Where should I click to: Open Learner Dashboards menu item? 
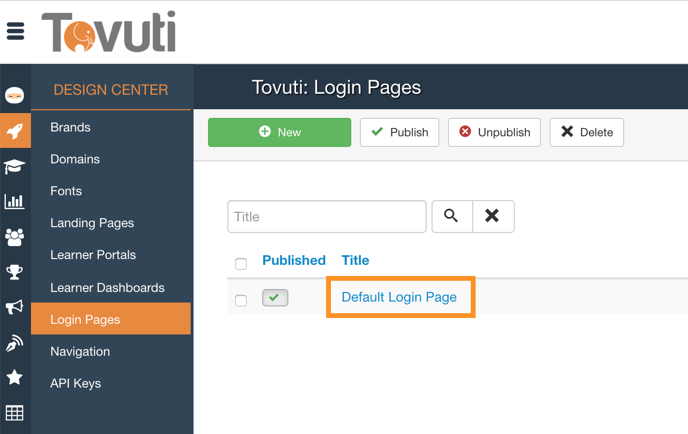(x=107, y=287)
